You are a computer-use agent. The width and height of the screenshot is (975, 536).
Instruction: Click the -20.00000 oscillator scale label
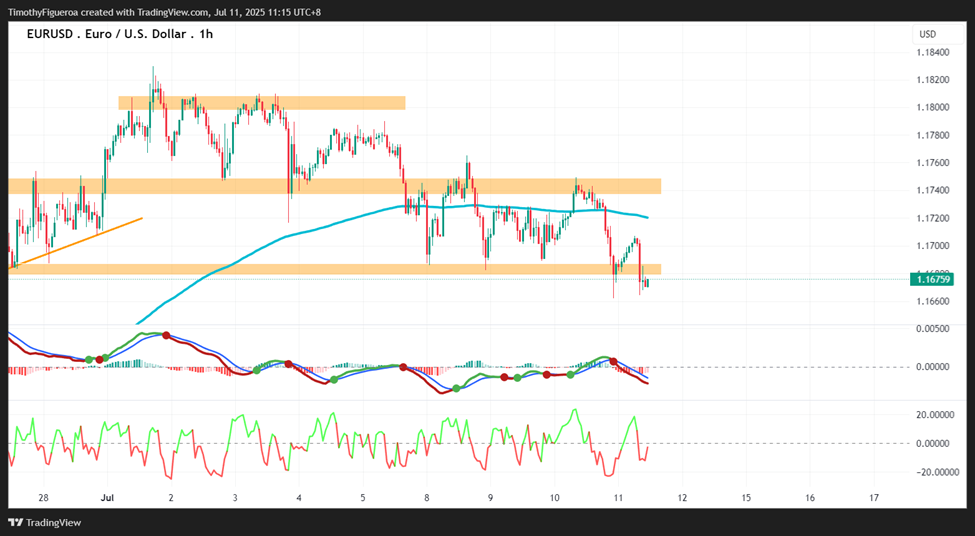coord(933,472)
